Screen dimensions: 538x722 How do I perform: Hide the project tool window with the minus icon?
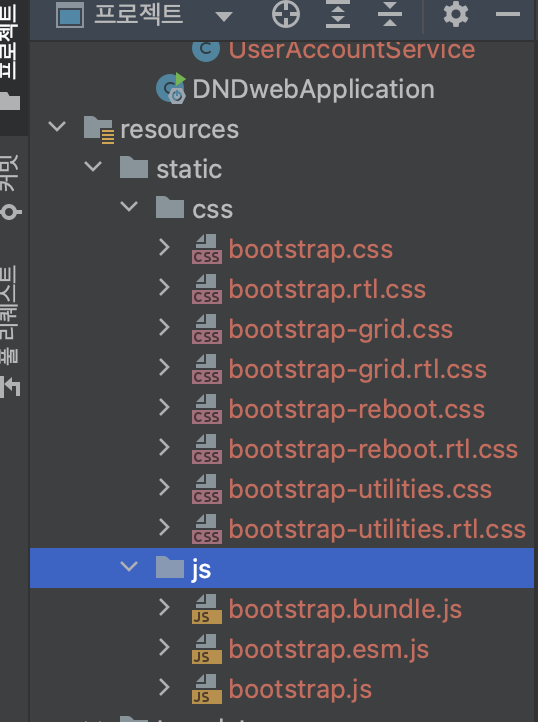tap(508, 14)
